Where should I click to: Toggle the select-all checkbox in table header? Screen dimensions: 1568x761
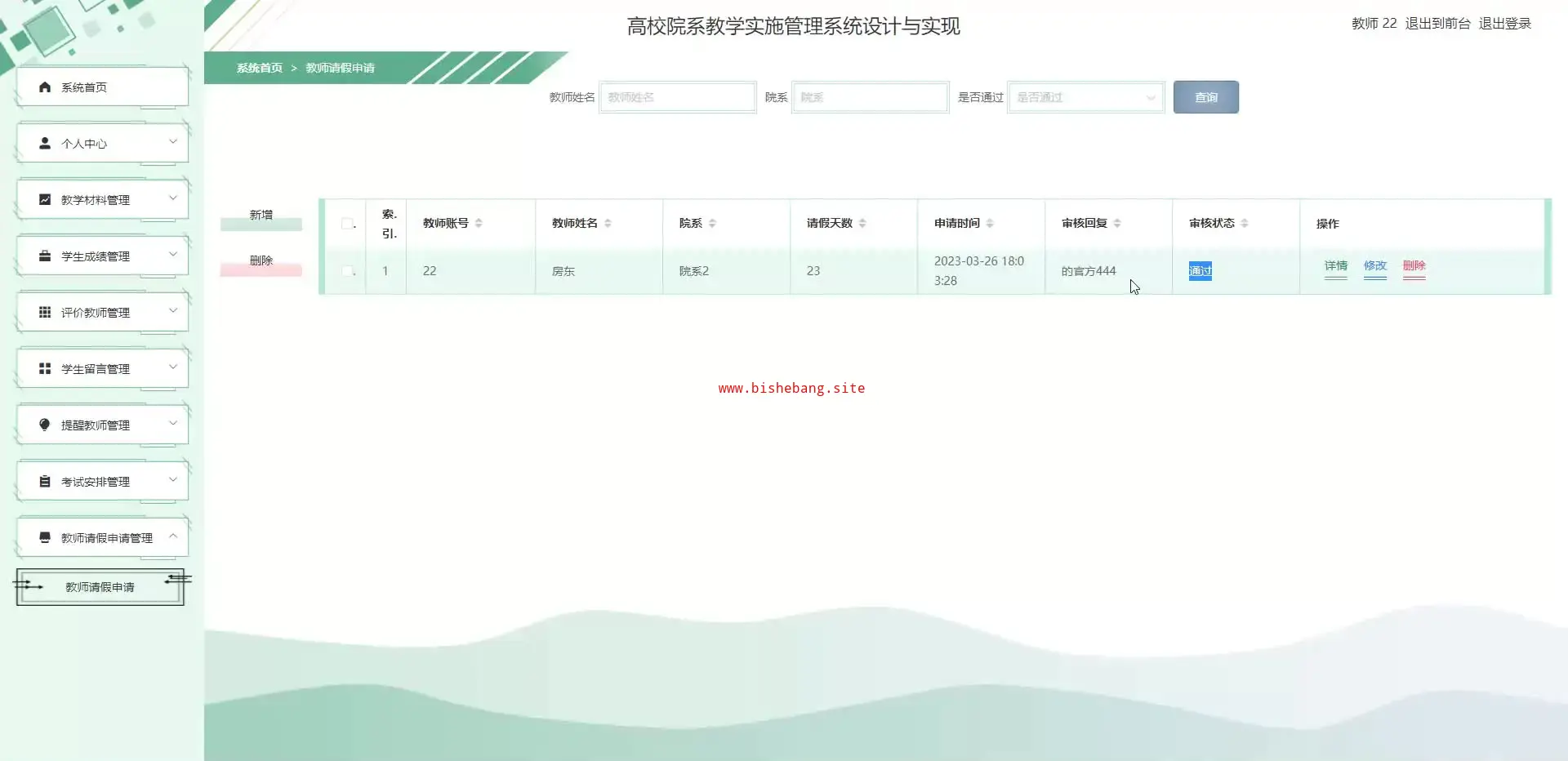pyautogui.click(x=347, y=224)
